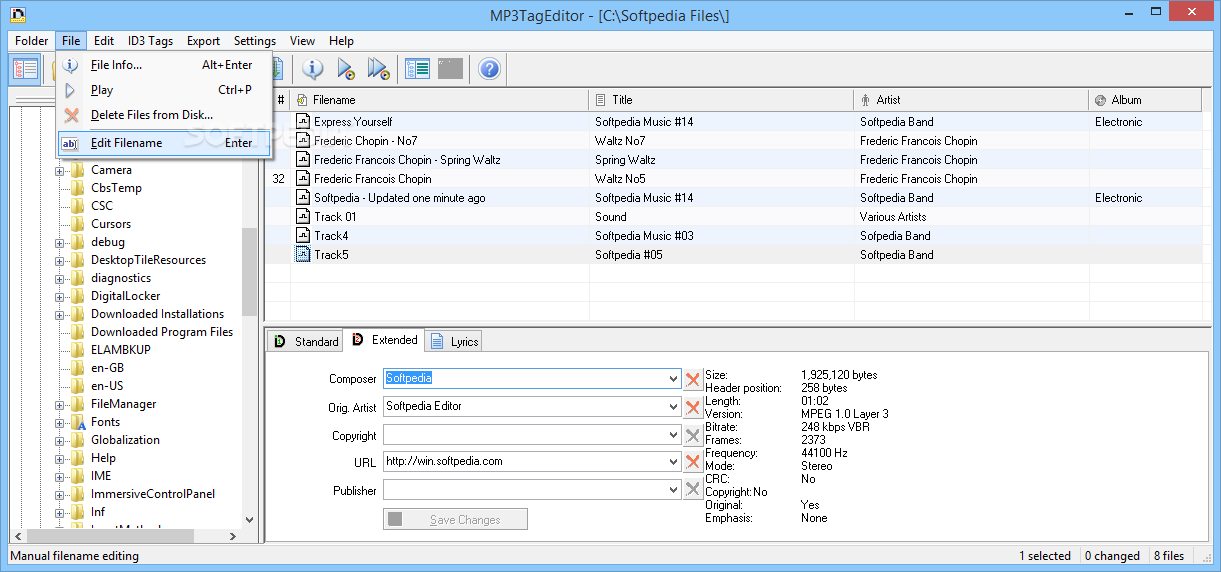Click the file icon beside Track5

[x=303, y=254]
